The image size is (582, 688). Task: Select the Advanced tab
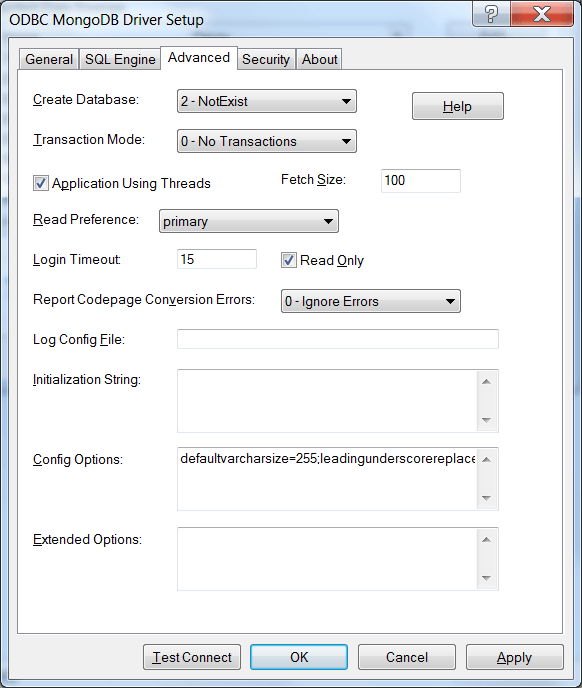[x=199, y=57]
